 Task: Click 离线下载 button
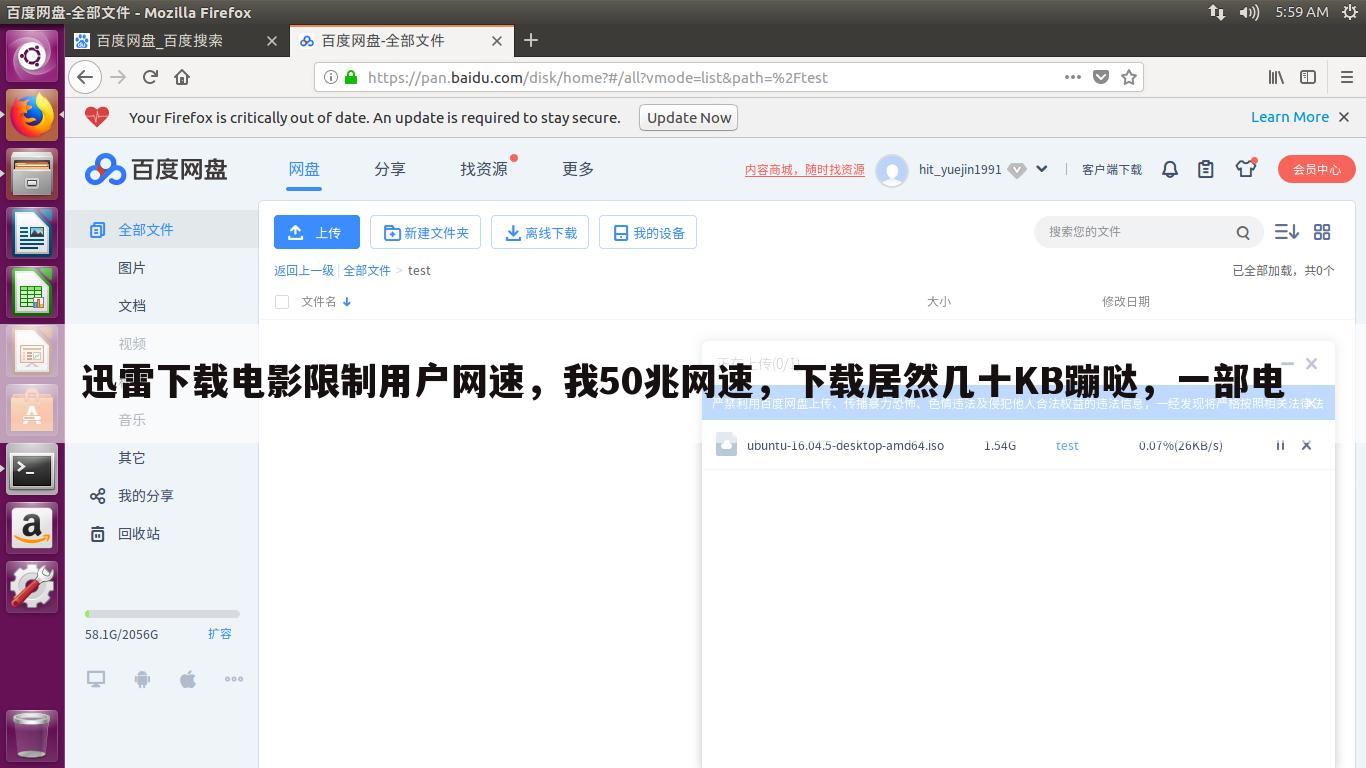coord(541,232)
